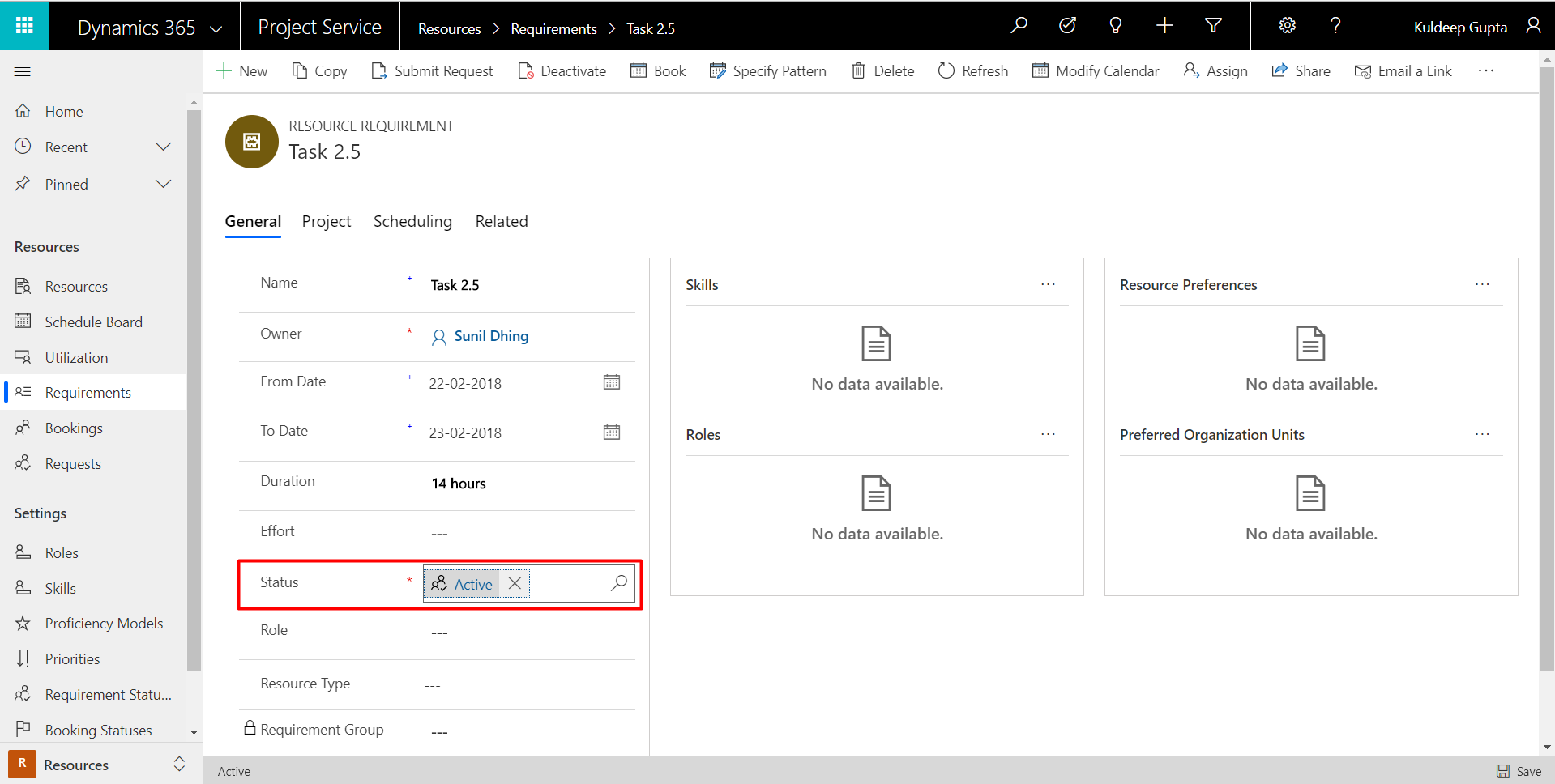
Task: Remove the Active status value
Action: (x=515, y=583)
